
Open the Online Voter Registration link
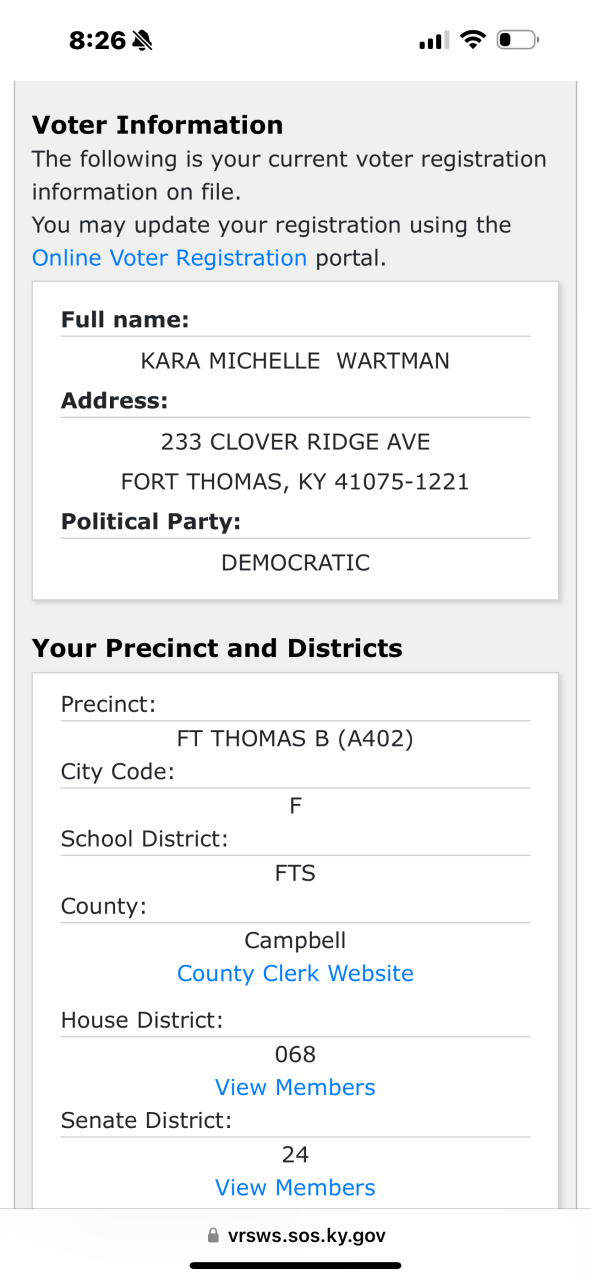coord(169,258)
